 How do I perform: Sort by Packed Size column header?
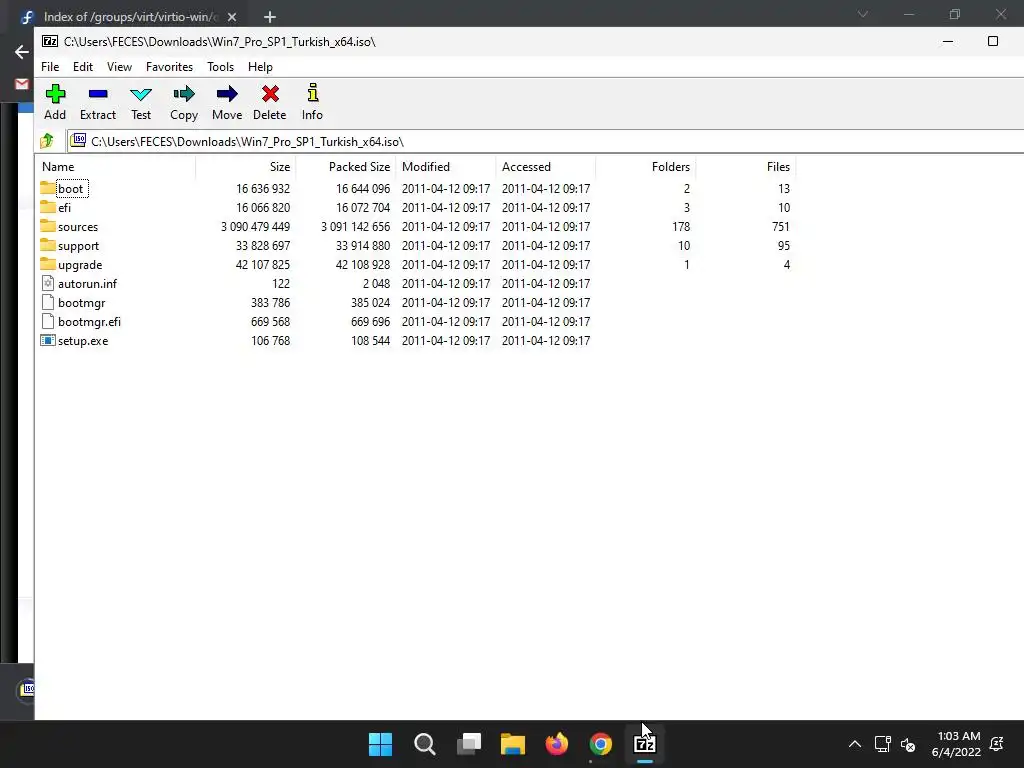(345, 167)
